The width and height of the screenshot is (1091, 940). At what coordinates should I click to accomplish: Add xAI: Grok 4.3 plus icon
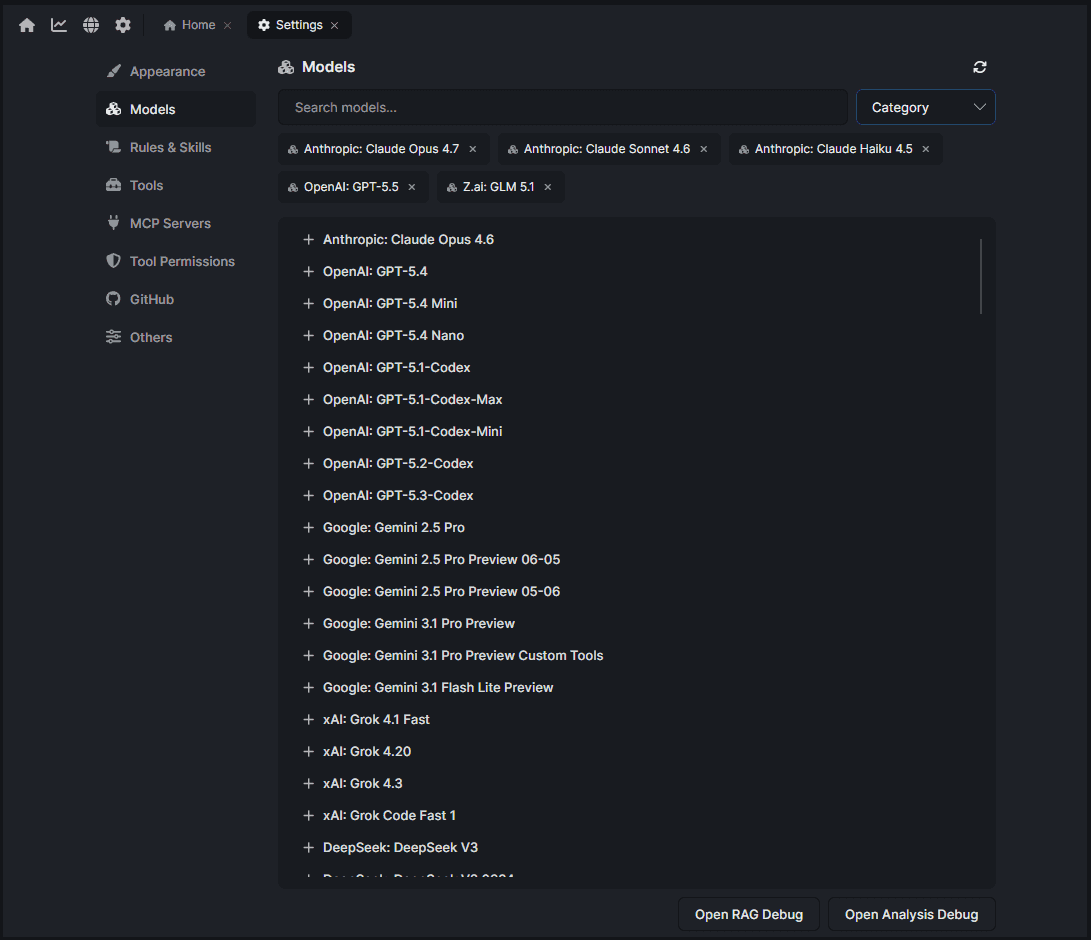tap(309, 783)
